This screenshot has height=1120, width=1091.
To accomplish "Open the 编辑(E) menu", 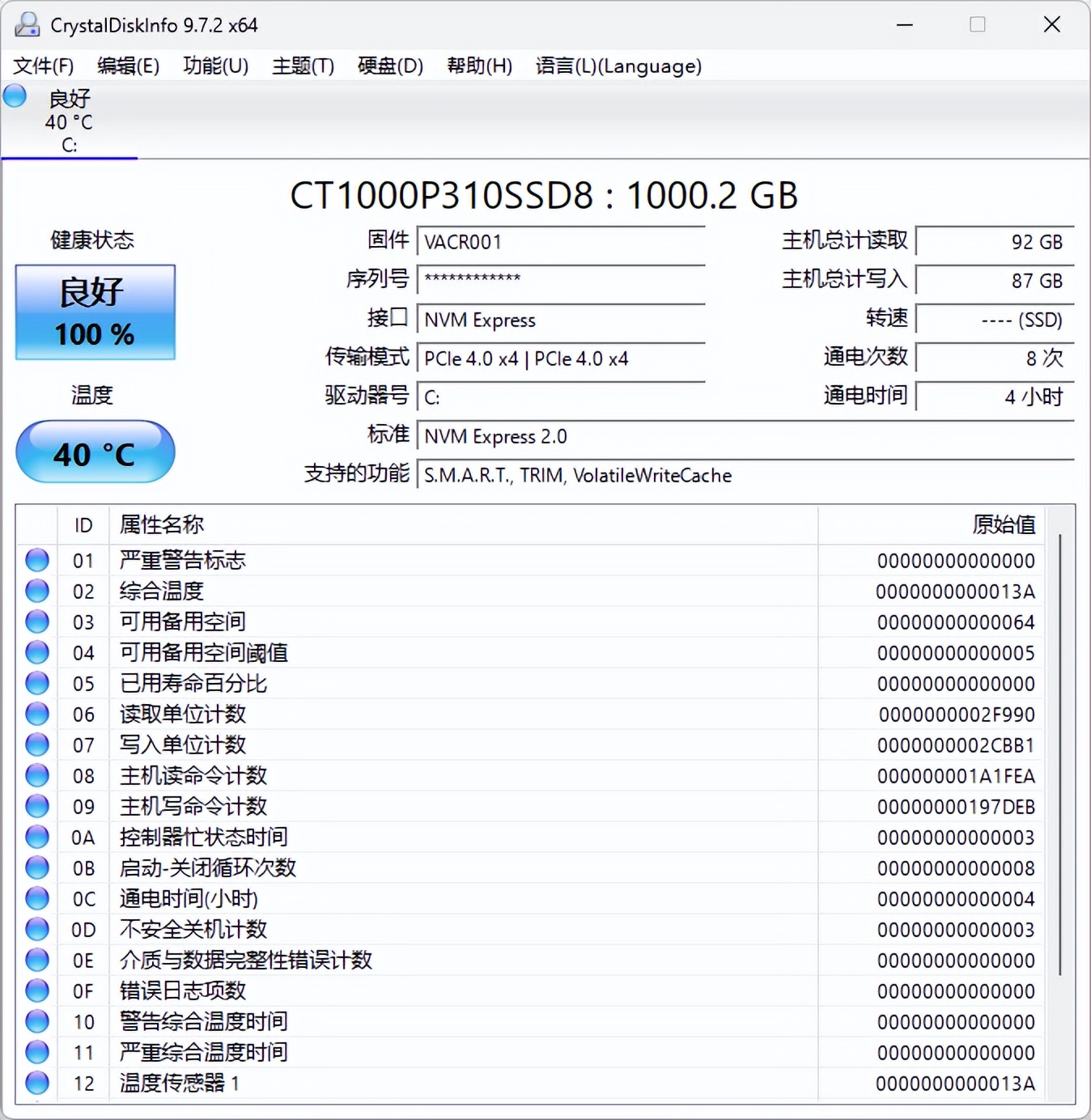I will click(128, 66).
